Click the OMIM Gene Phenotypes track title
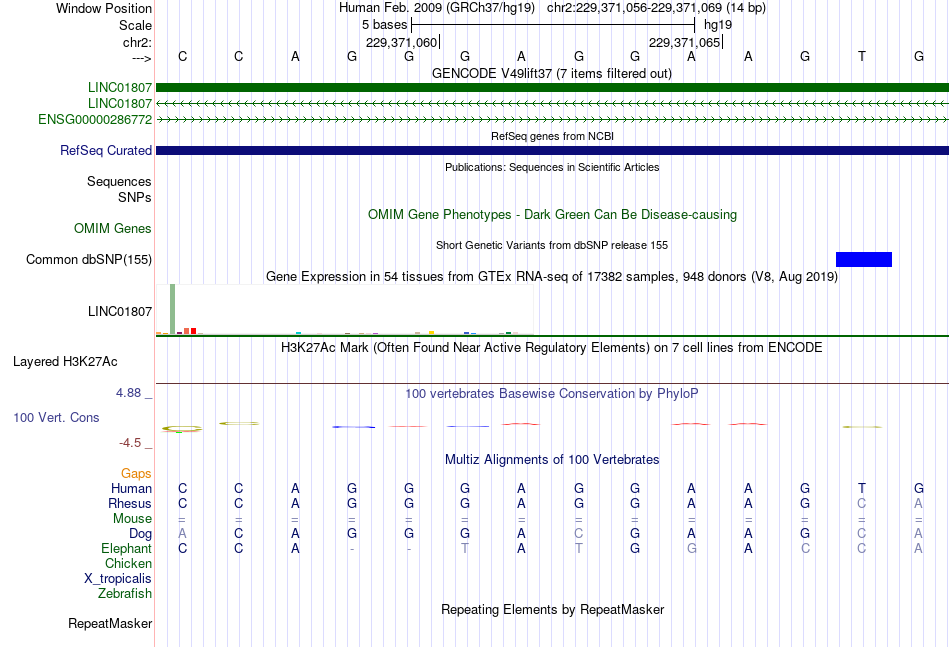The image size is (950, 647). pyautogui.click(x=552, y=214)
